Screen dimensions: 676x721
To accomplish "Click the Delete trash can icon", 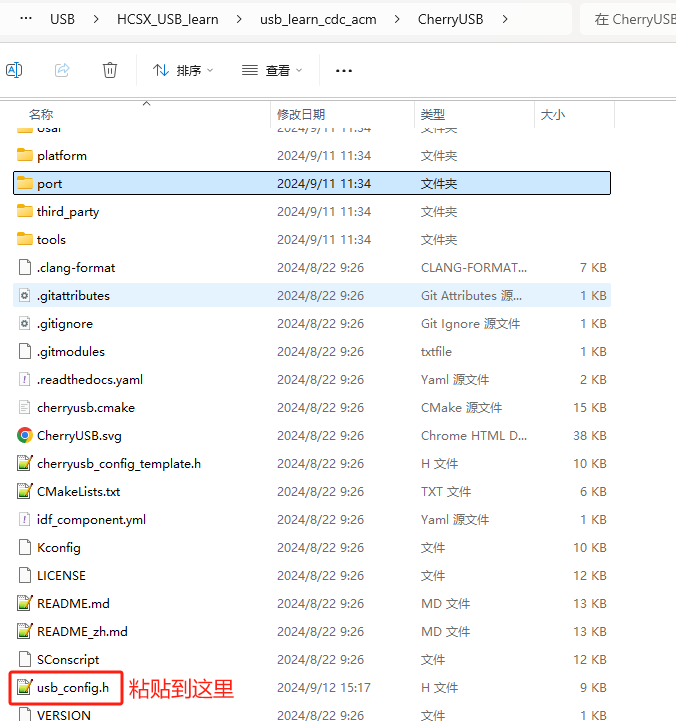I will click(x=109, y=70).
